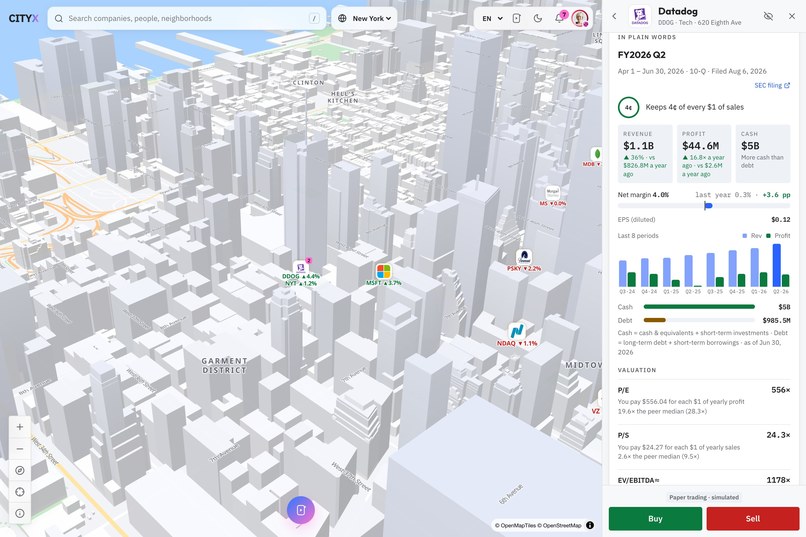Open map info circle control
Image resolution: width=806 pixels, height=537 pixels.
(x=20, y=513)
